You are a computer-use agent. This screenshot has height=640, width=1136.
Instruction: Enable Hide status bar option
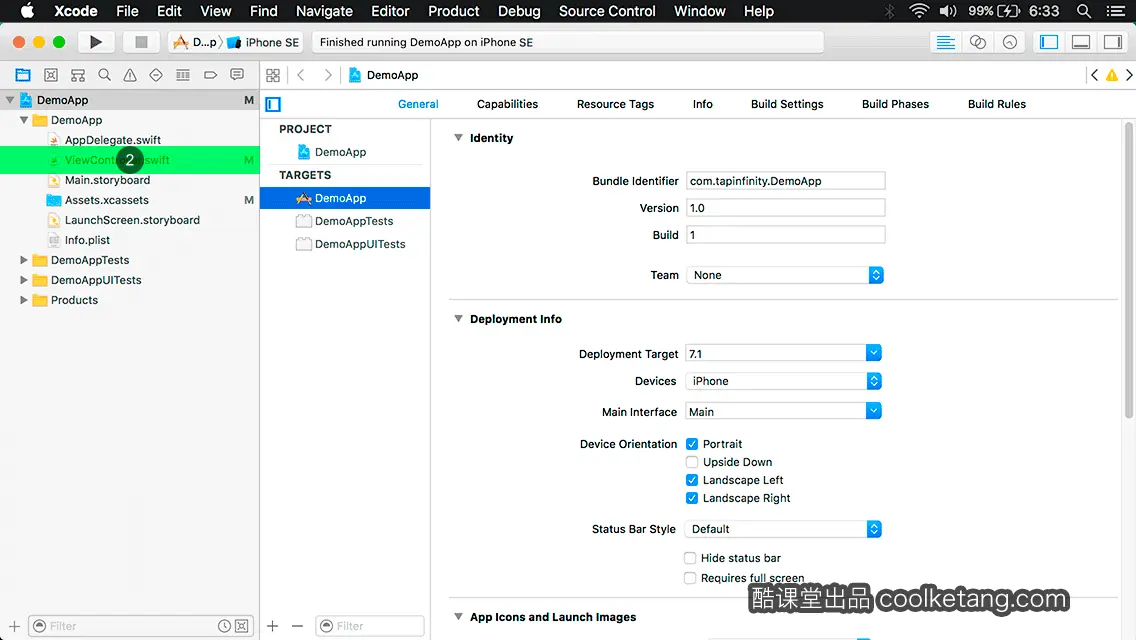click(690, 557)
